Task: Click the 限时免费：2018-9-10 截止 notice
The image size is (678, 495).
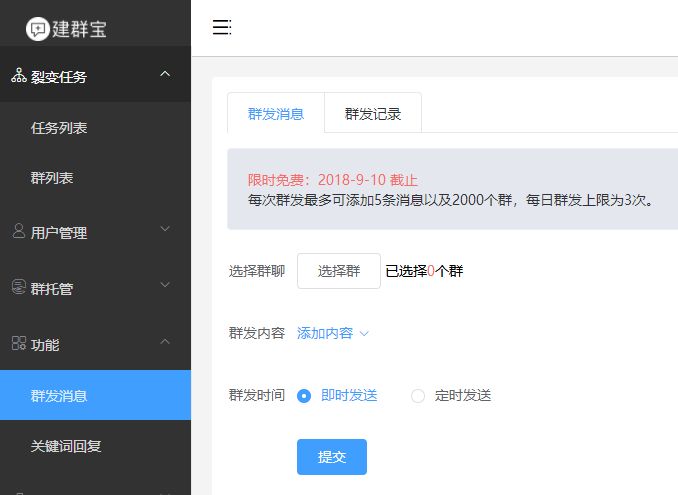Action: tap(333, 180)
